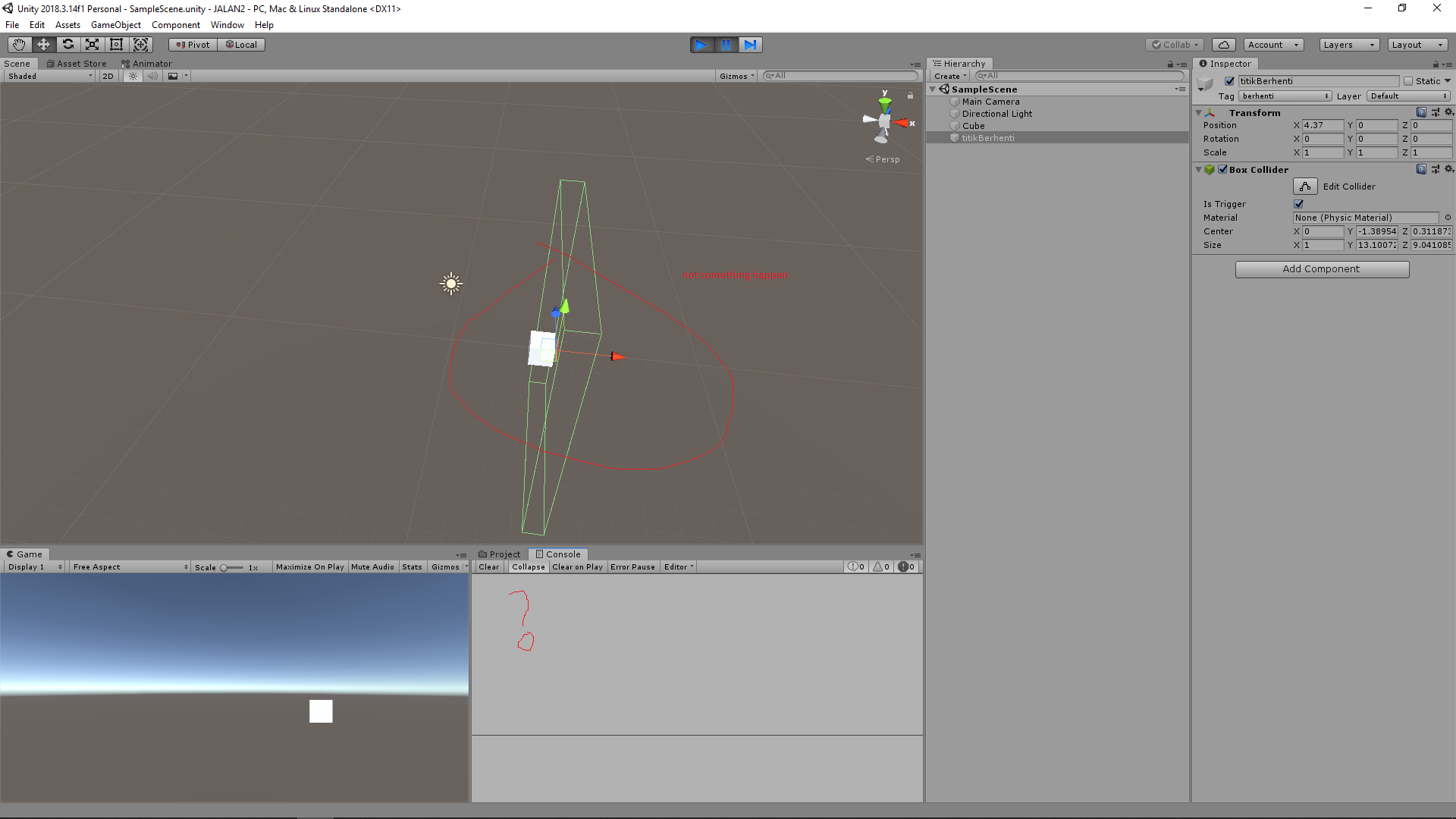The width and height of the screenshot is (1456, 819).
Task: Click the Play button
Action: [701, 45]
